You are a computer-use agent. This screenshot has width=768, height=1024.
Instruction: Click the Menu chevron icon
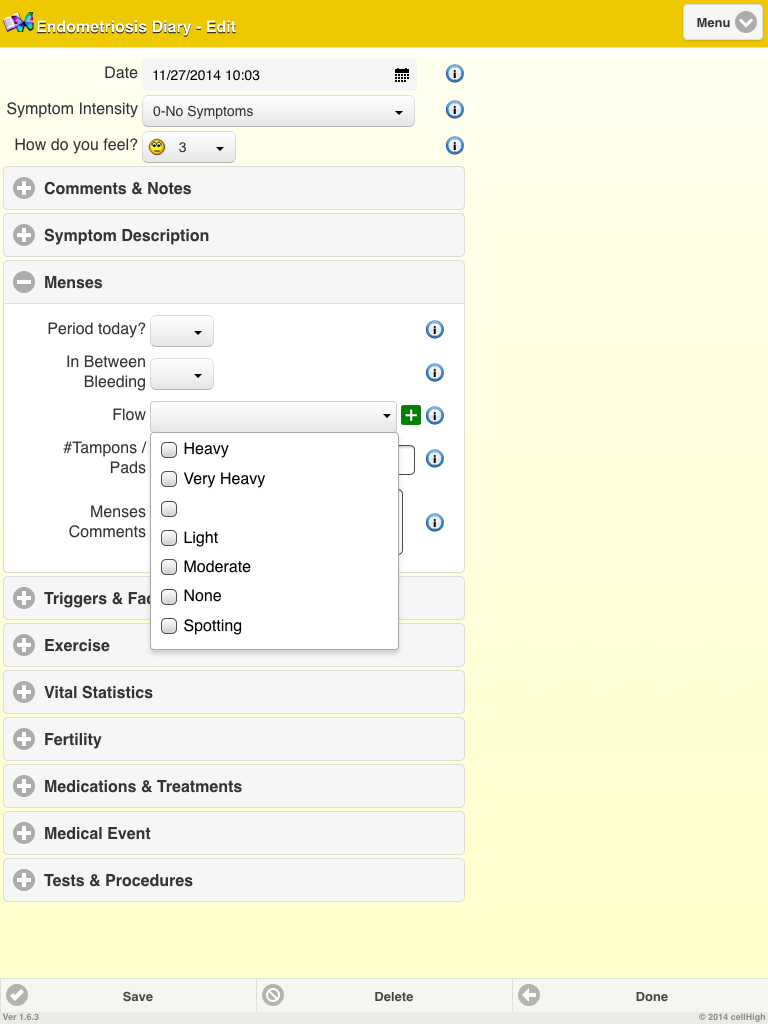pos(746,23)
